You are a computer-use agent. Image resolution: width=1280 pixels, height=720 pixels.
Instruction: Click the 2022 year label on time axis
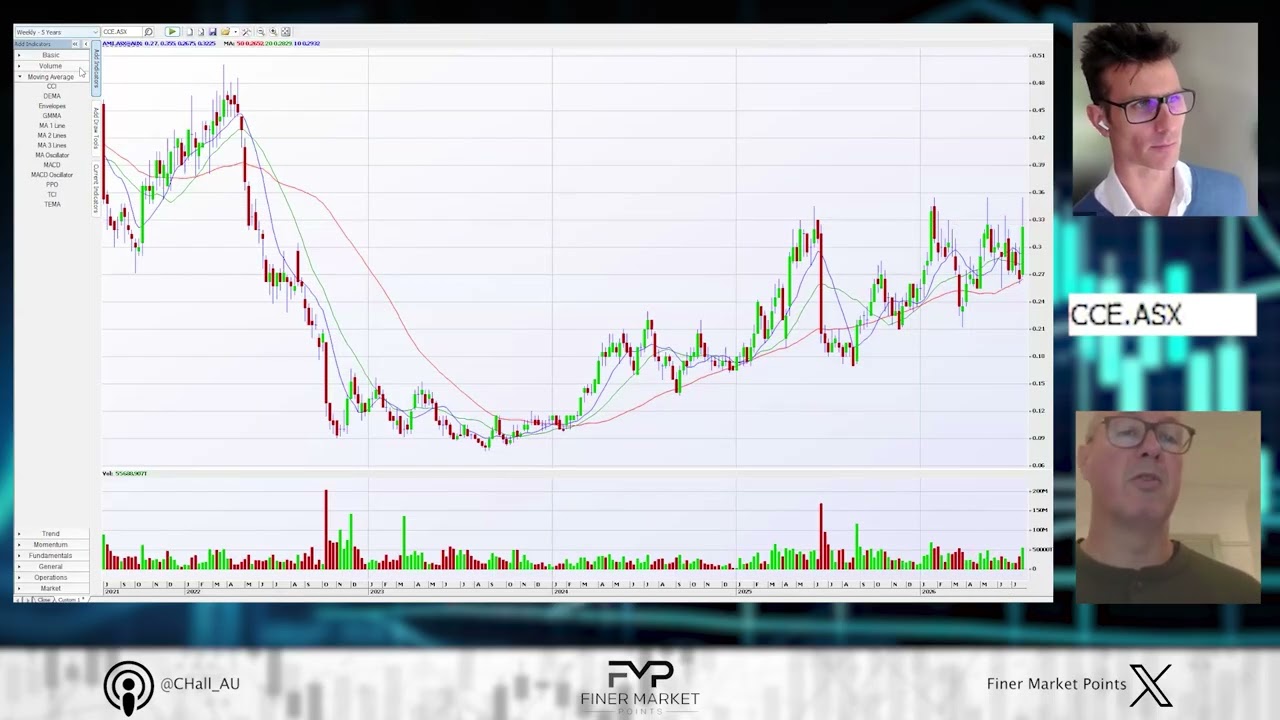coord(193,592)
